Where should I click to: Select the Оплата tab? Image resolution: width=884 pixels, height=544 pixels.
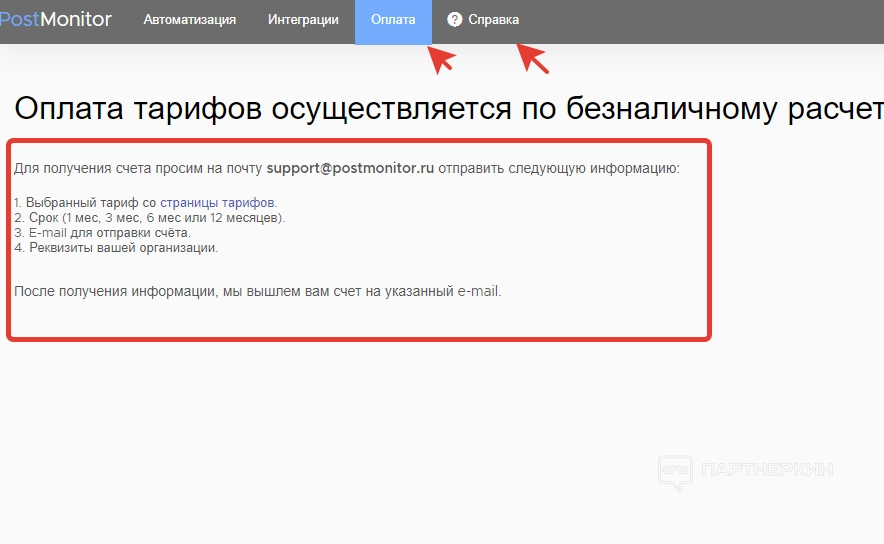click(x=393, y=22)
